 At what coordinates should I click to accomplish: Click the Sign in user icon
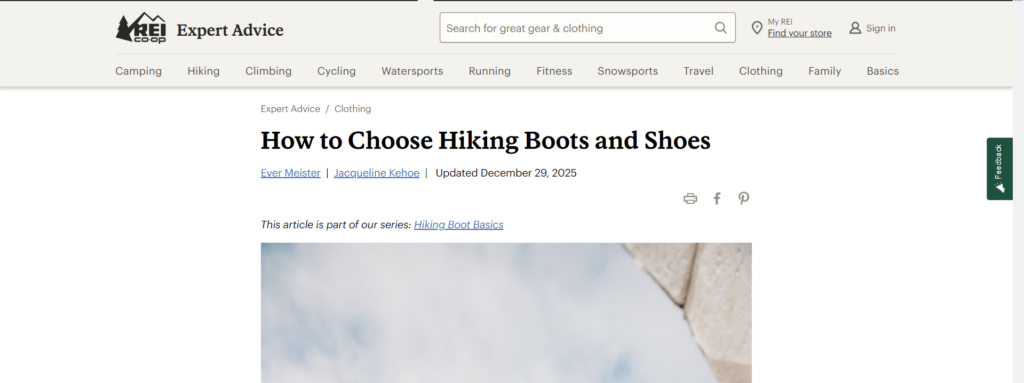pos(855,28)
